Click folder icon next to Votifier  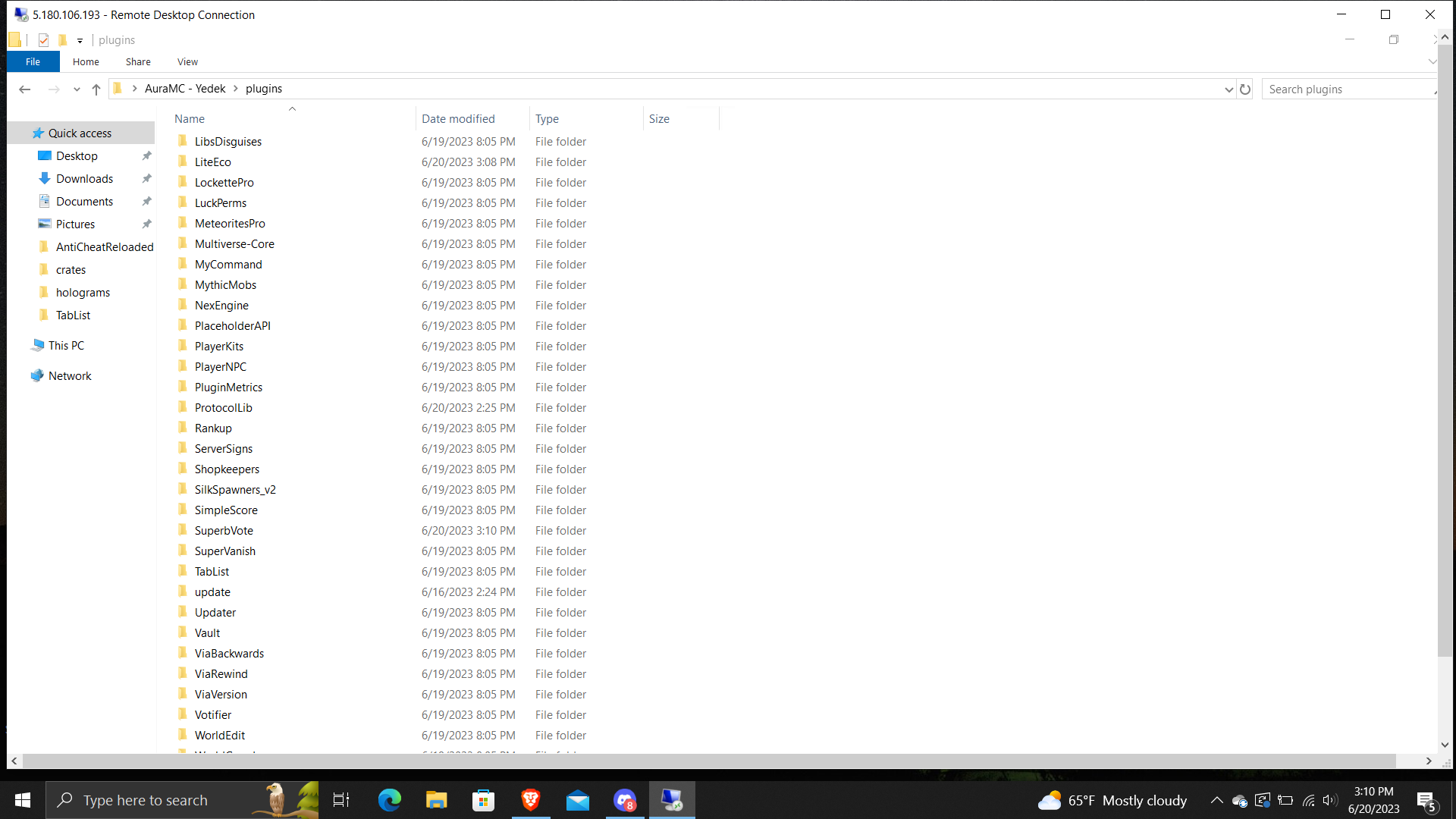point(182,714)
